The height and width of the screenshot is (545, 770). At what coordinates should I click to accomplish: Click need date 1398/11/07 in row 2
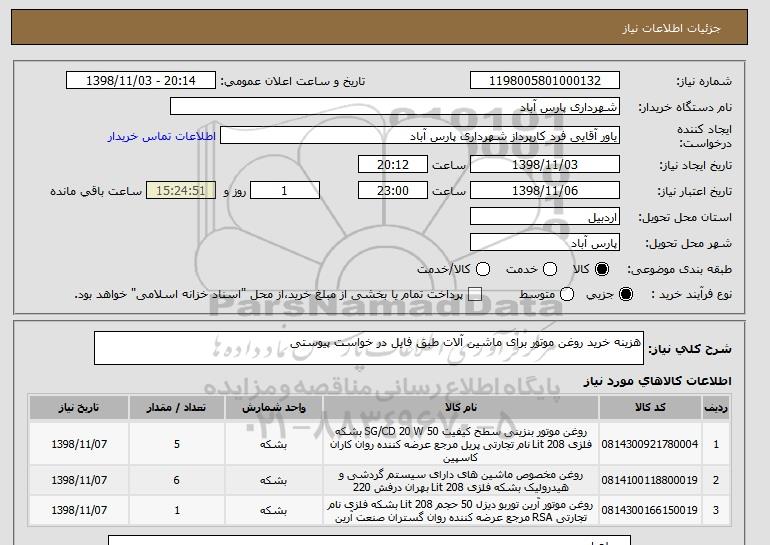(79, 480)
